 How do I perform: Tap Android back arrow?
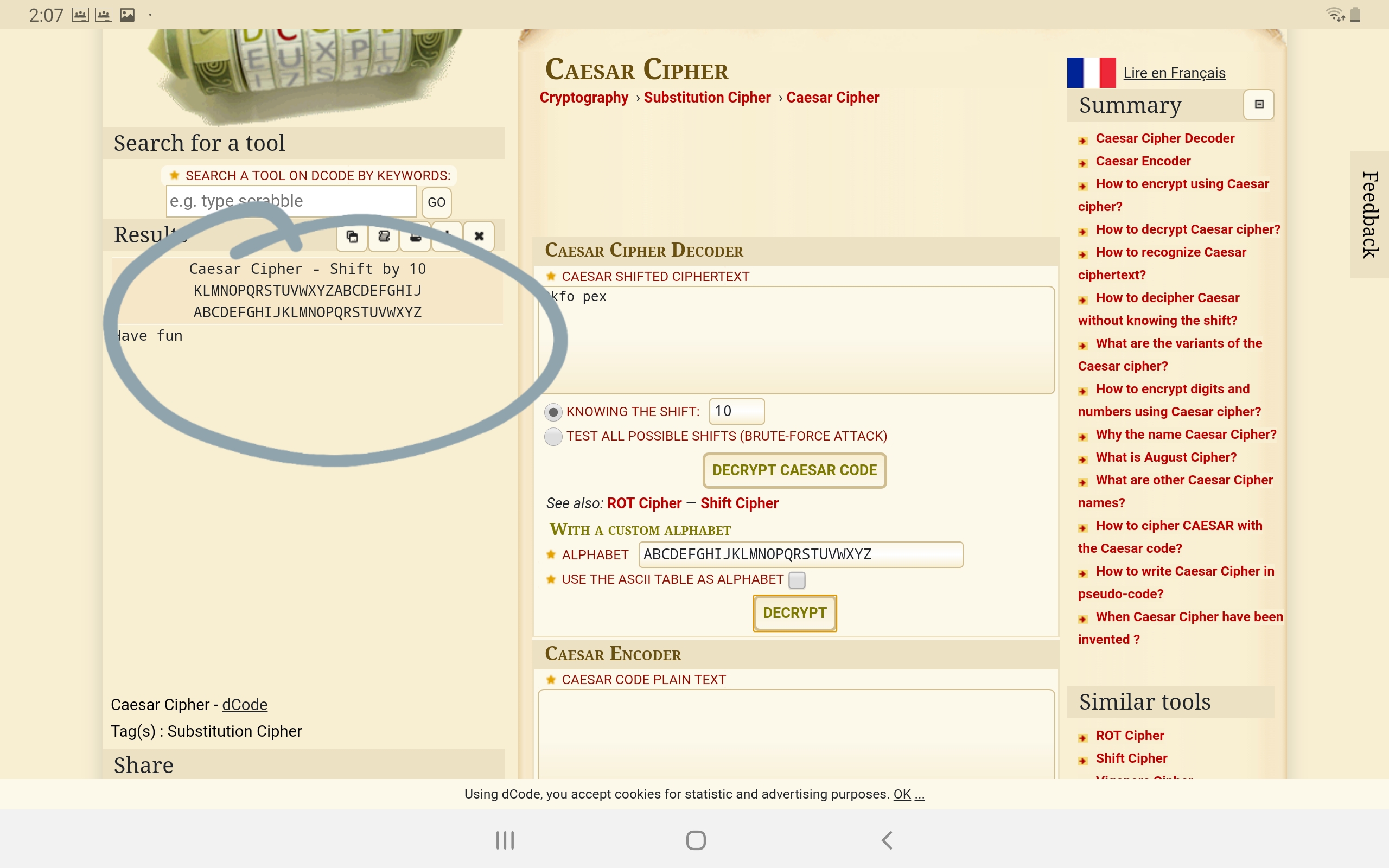887,840
